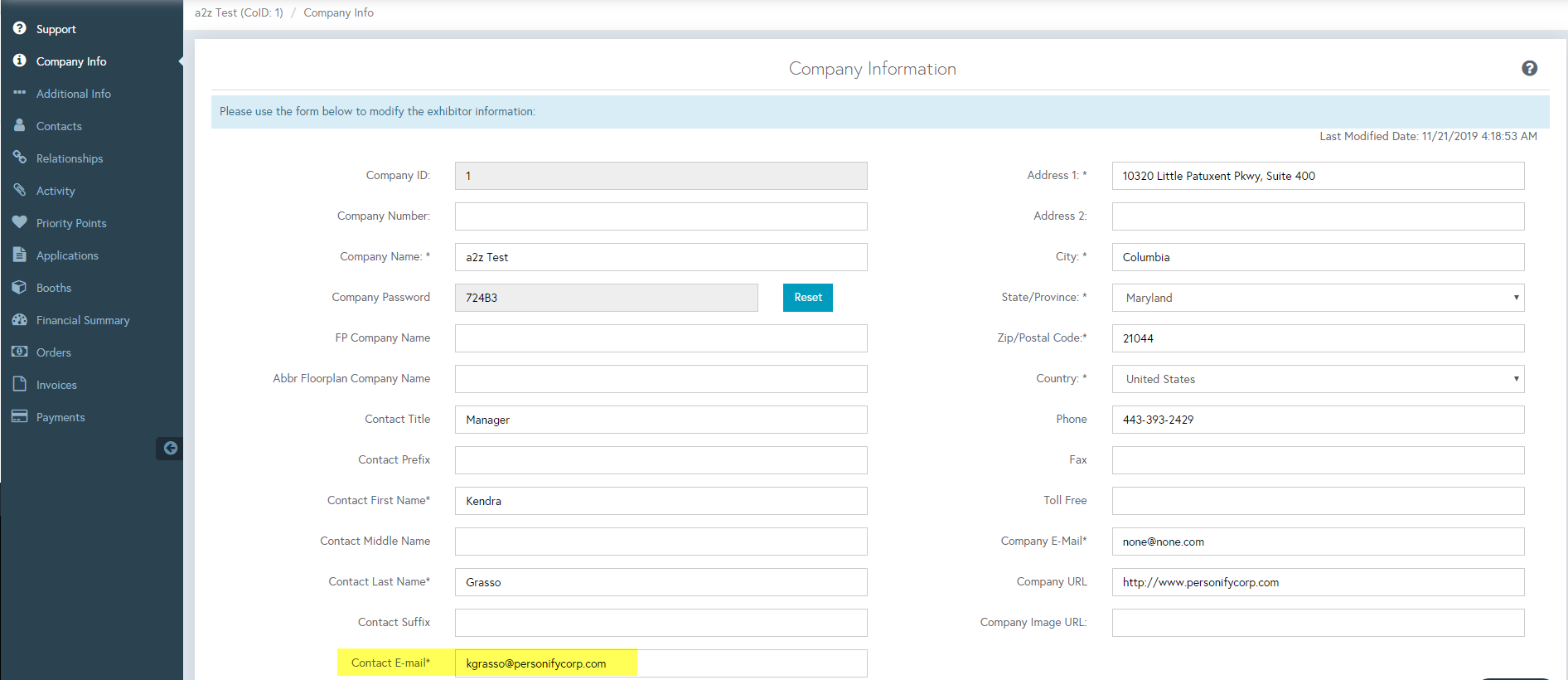Click the Booths cube icon
The width and height of the screenshot is (1568, 680).
(x=20, y=287)
